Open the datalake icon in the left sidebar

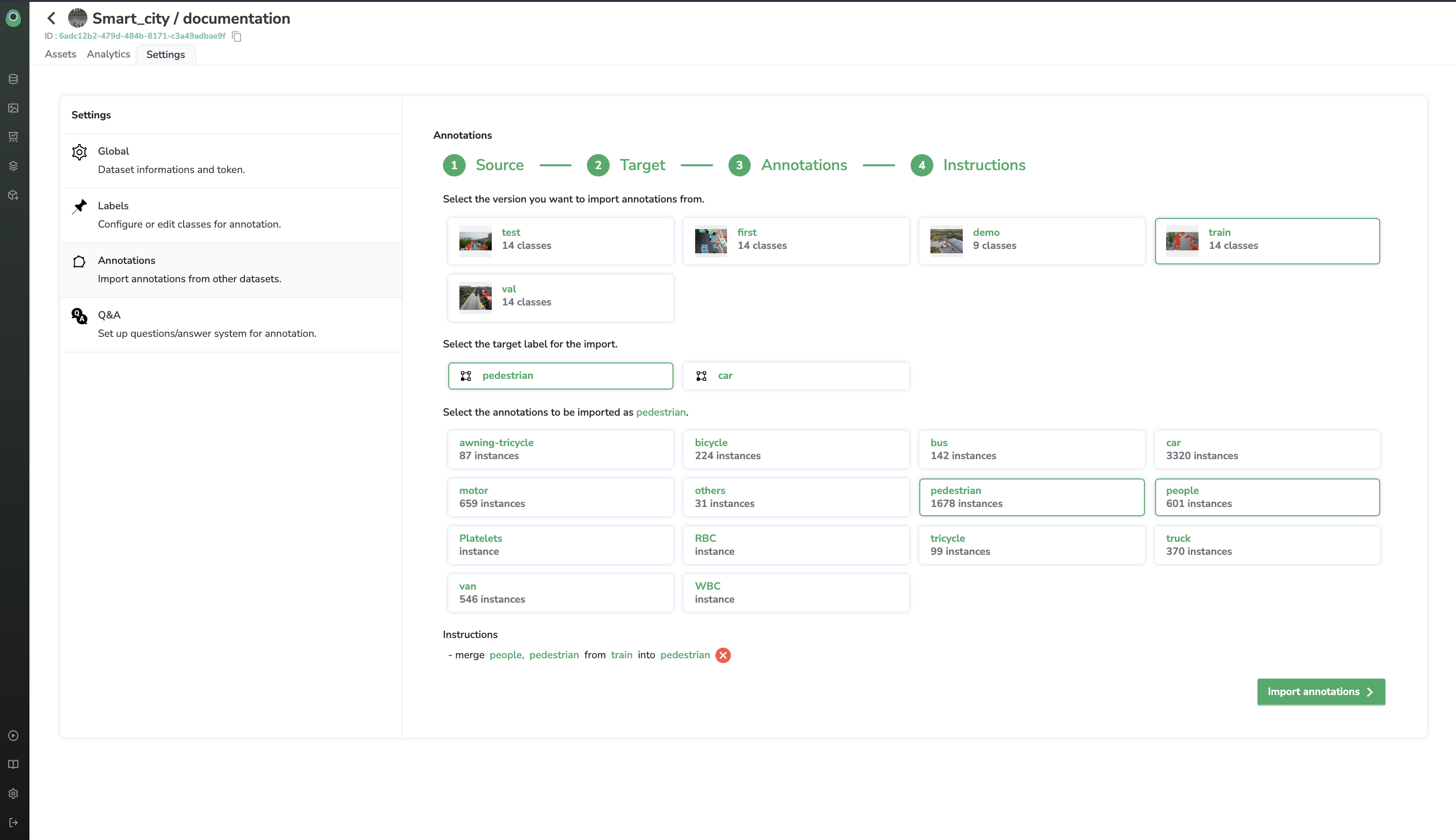coord(13,79)
